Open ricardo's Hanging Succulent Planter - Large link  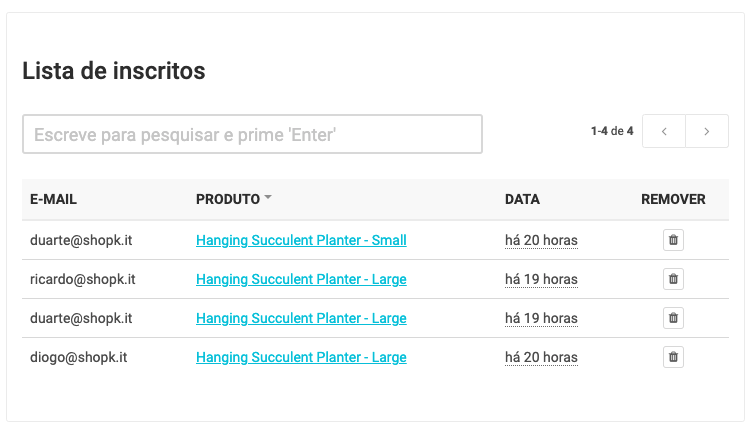point(301,279)
